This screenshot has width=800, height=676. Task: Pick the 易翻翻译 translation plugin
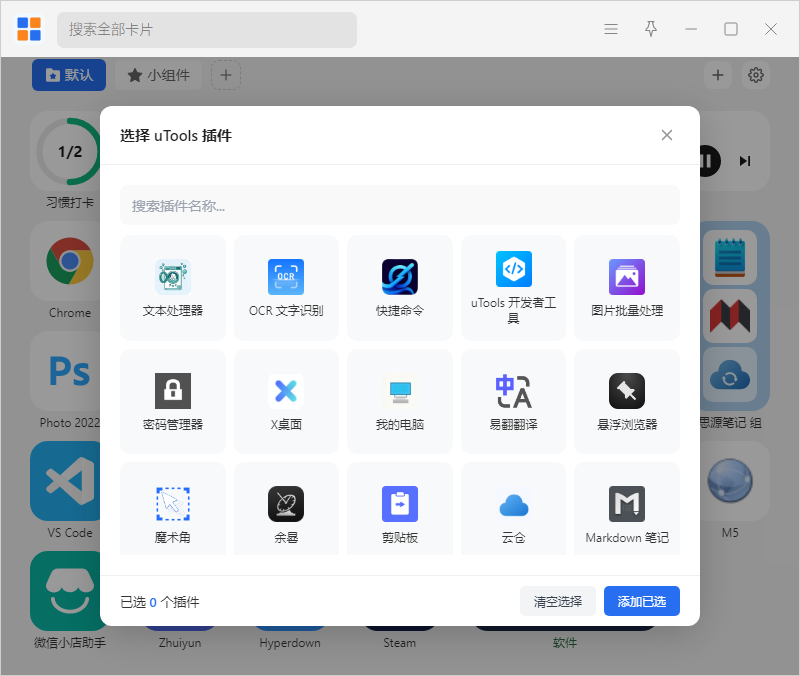coord(513,402)
